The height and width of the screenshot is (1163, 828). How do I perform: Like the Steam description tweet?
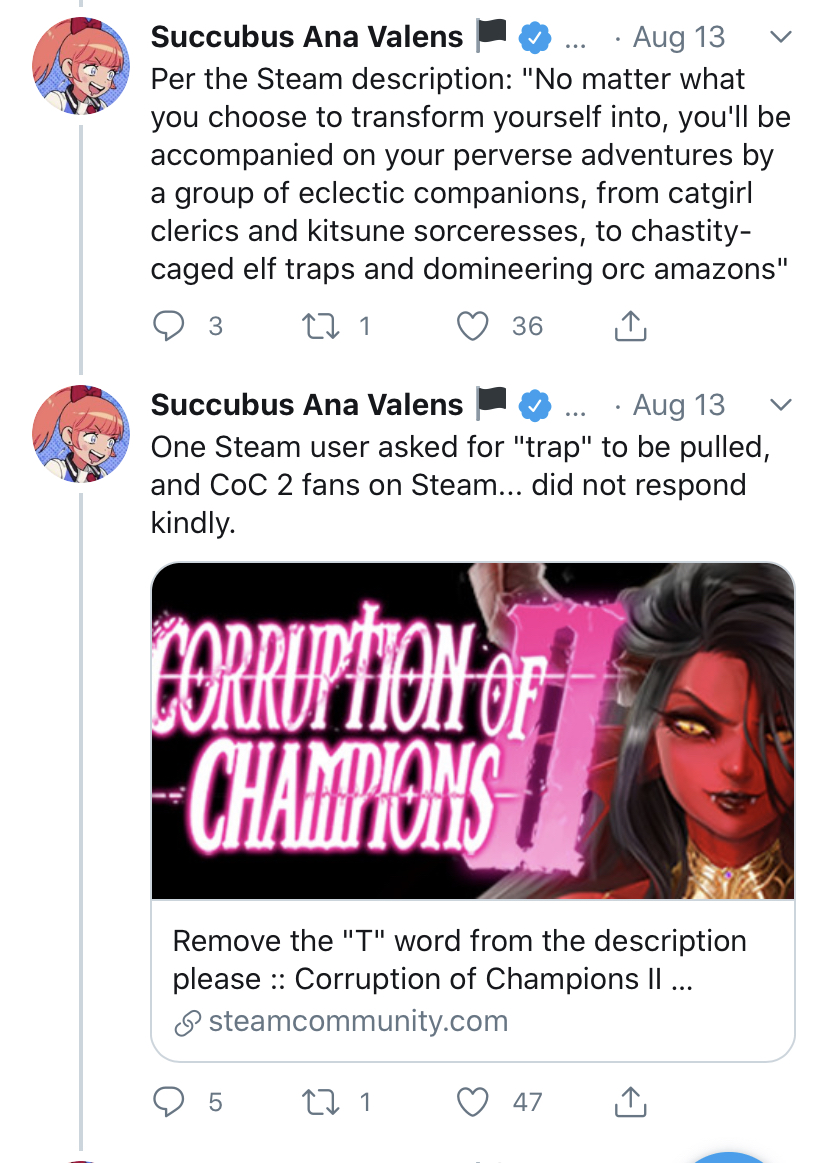coord(471,325)
